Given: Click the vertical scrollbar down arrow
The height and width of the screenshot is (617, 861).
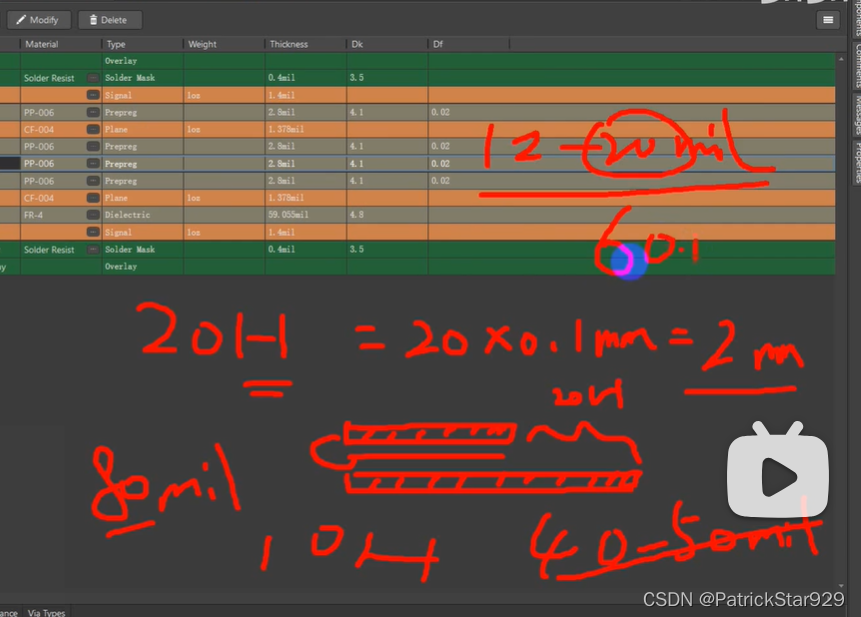Looking at the screenshot, I should (841, 586).
